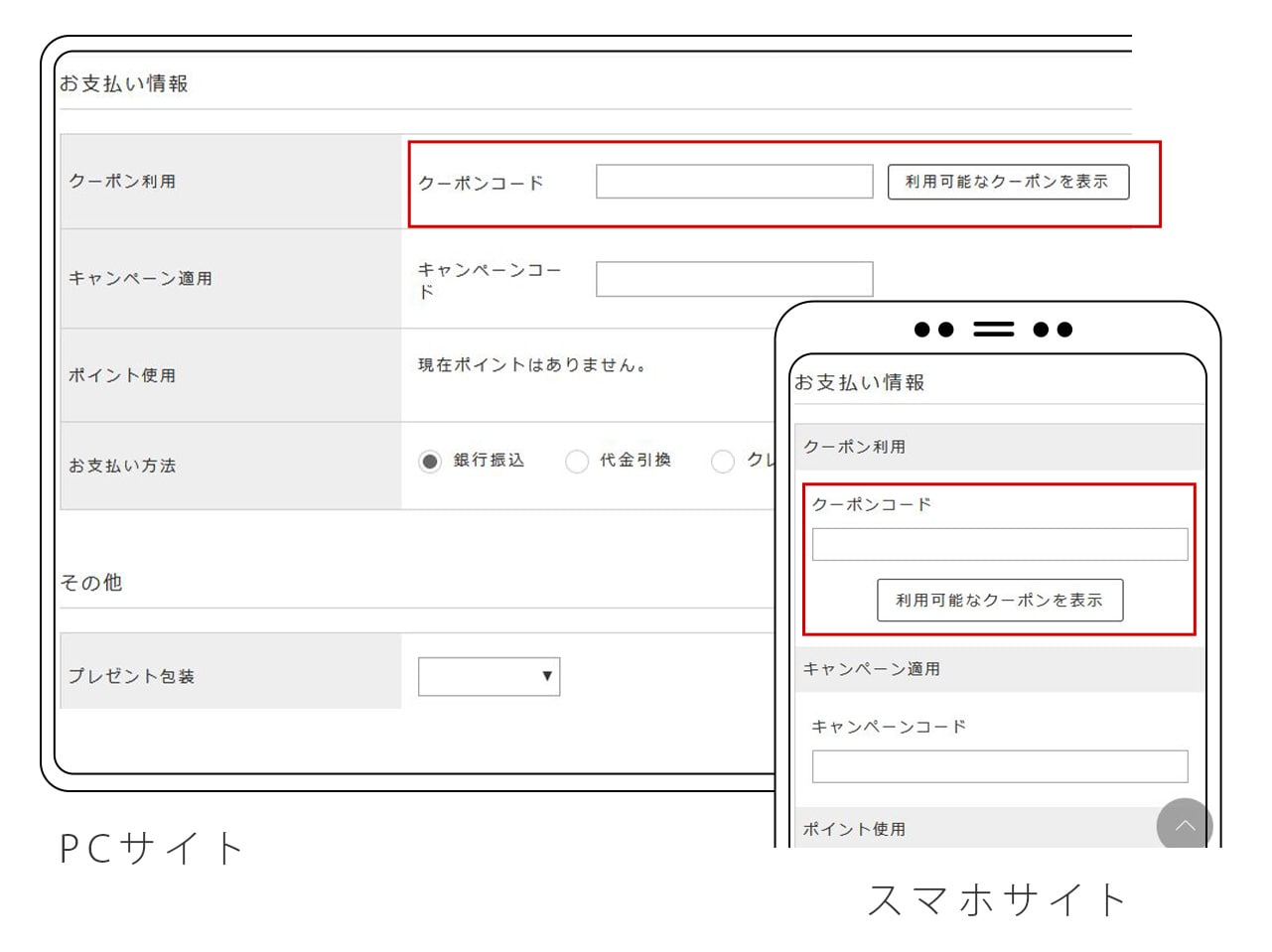Image resolution: width=1272 pixels, height=952 pixels.
Task: Click the PC site 利用可能なクーポンを表示 button
Action: [1008, 182]
